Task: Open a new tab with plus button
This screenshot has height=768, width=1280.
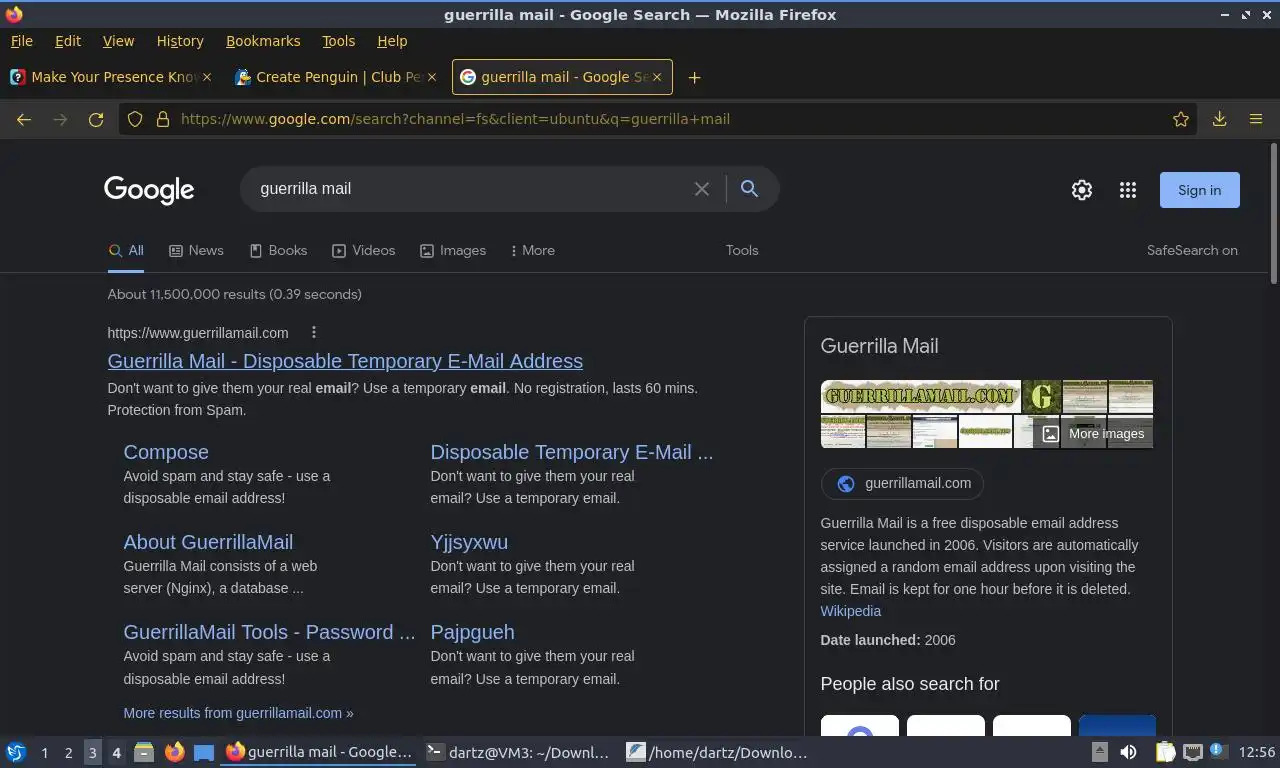Action: click(694, 77)
